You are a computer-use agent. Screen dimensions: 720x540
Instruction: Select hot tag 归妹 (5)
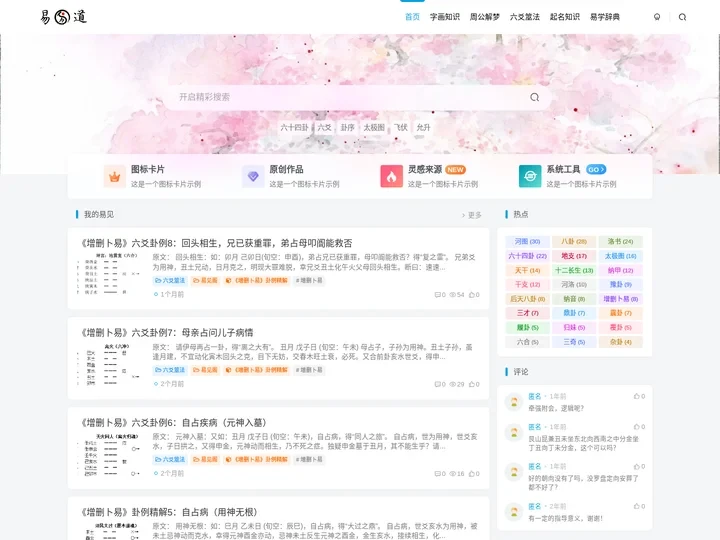574,327
